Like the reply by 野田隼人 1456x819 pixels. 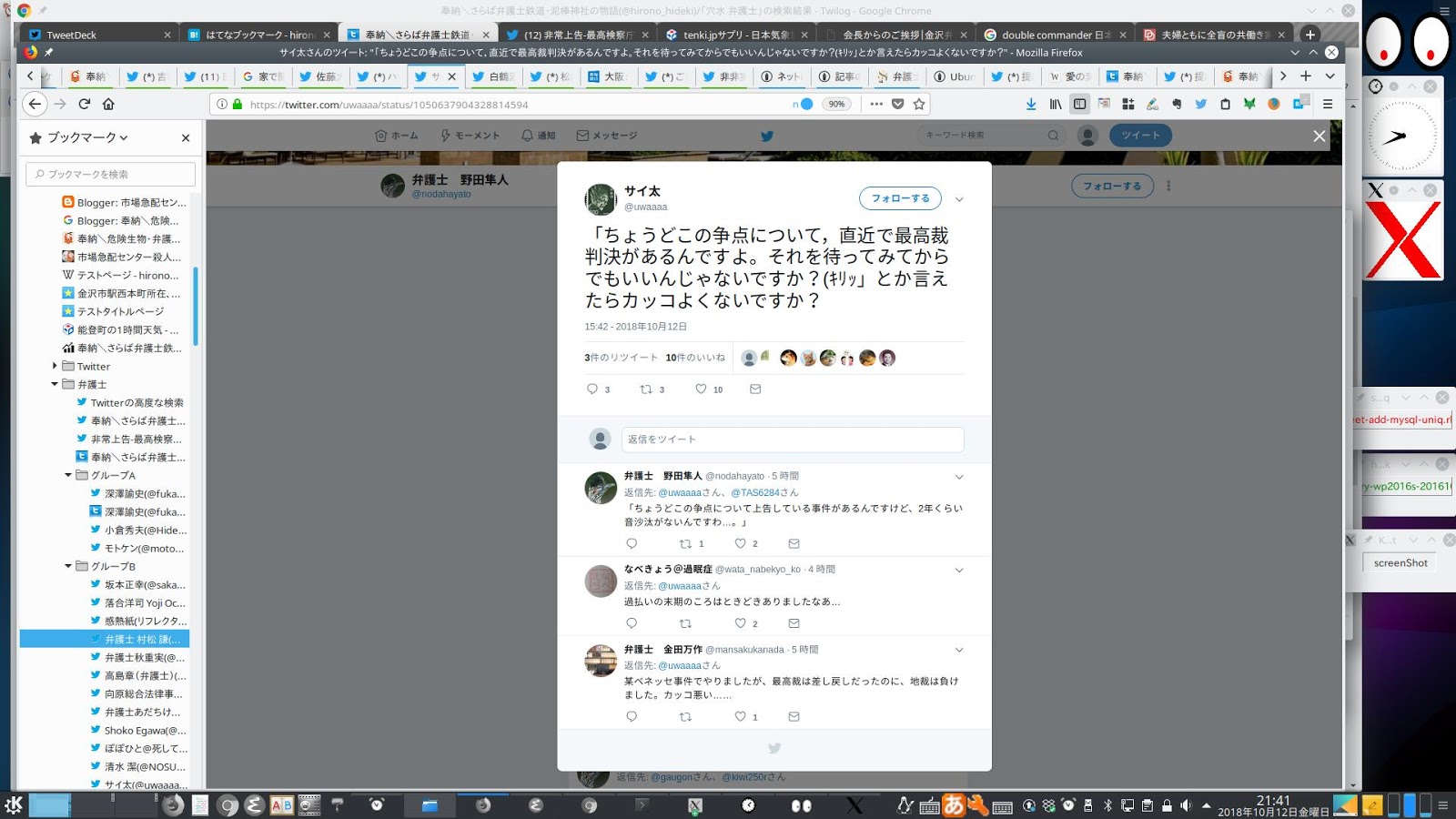click(x=741, y=543)
